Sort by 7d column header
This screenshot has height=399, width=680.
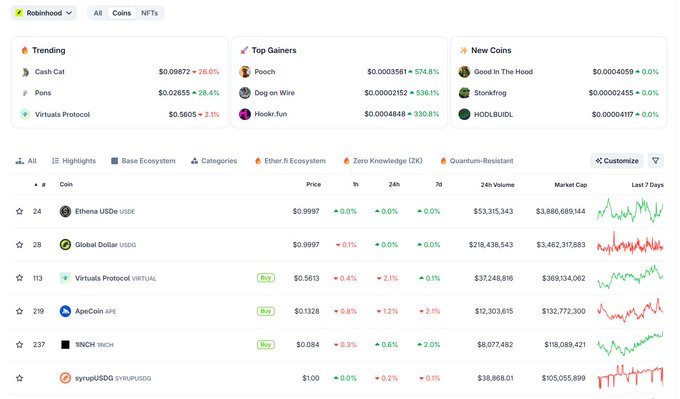tap(438, 184)
